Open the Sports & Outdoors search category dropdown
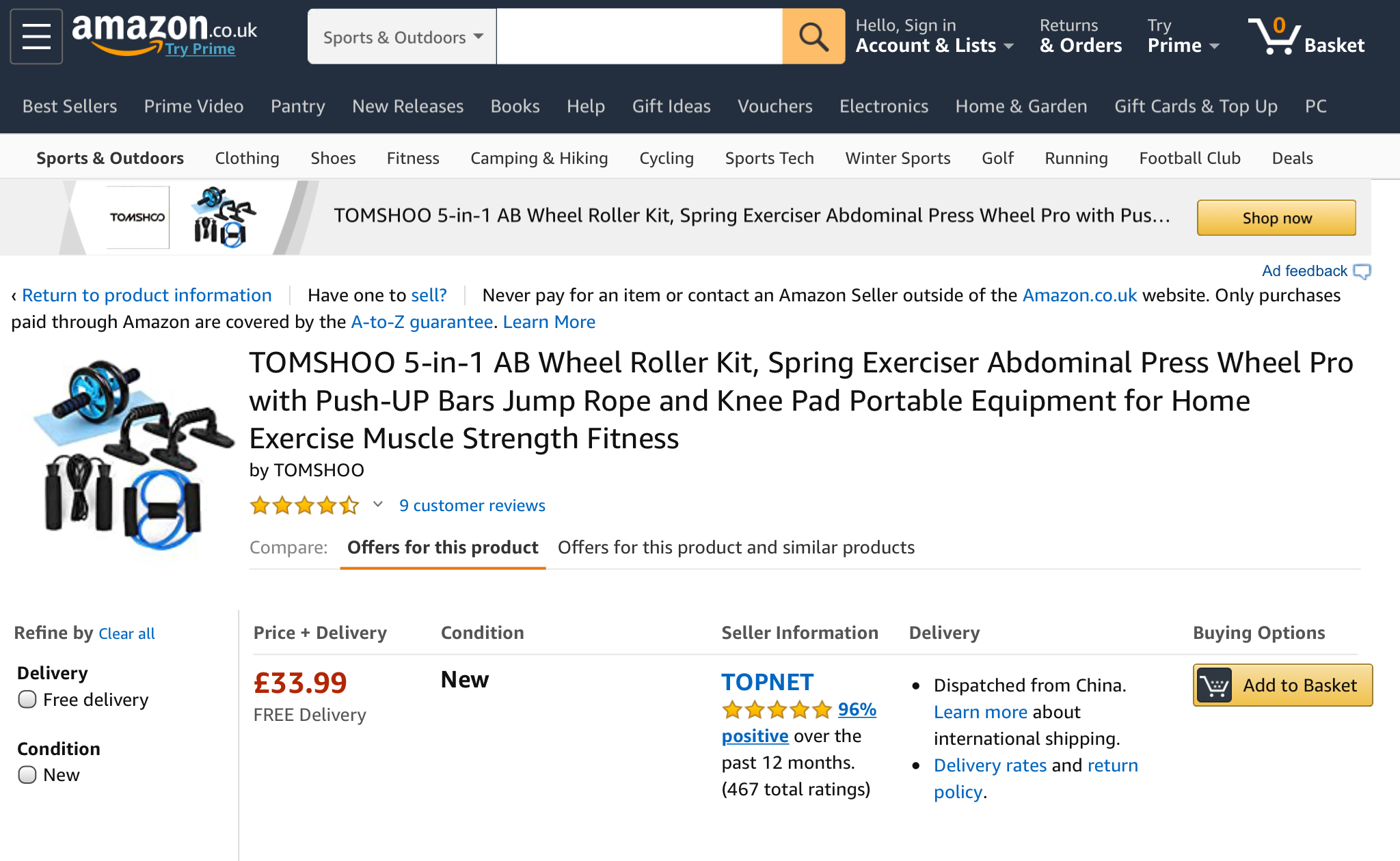Image resolution: width=1400 pixels, height=861 pixels. click(402, 37)
